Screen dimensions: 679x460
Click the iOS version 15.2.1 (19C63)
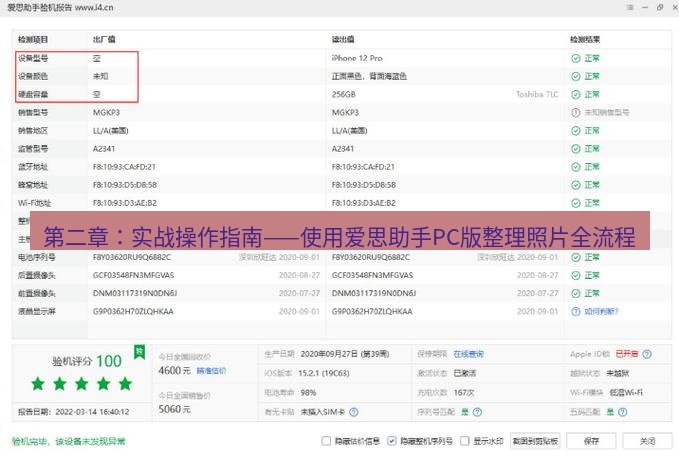(x=323, y=373)
